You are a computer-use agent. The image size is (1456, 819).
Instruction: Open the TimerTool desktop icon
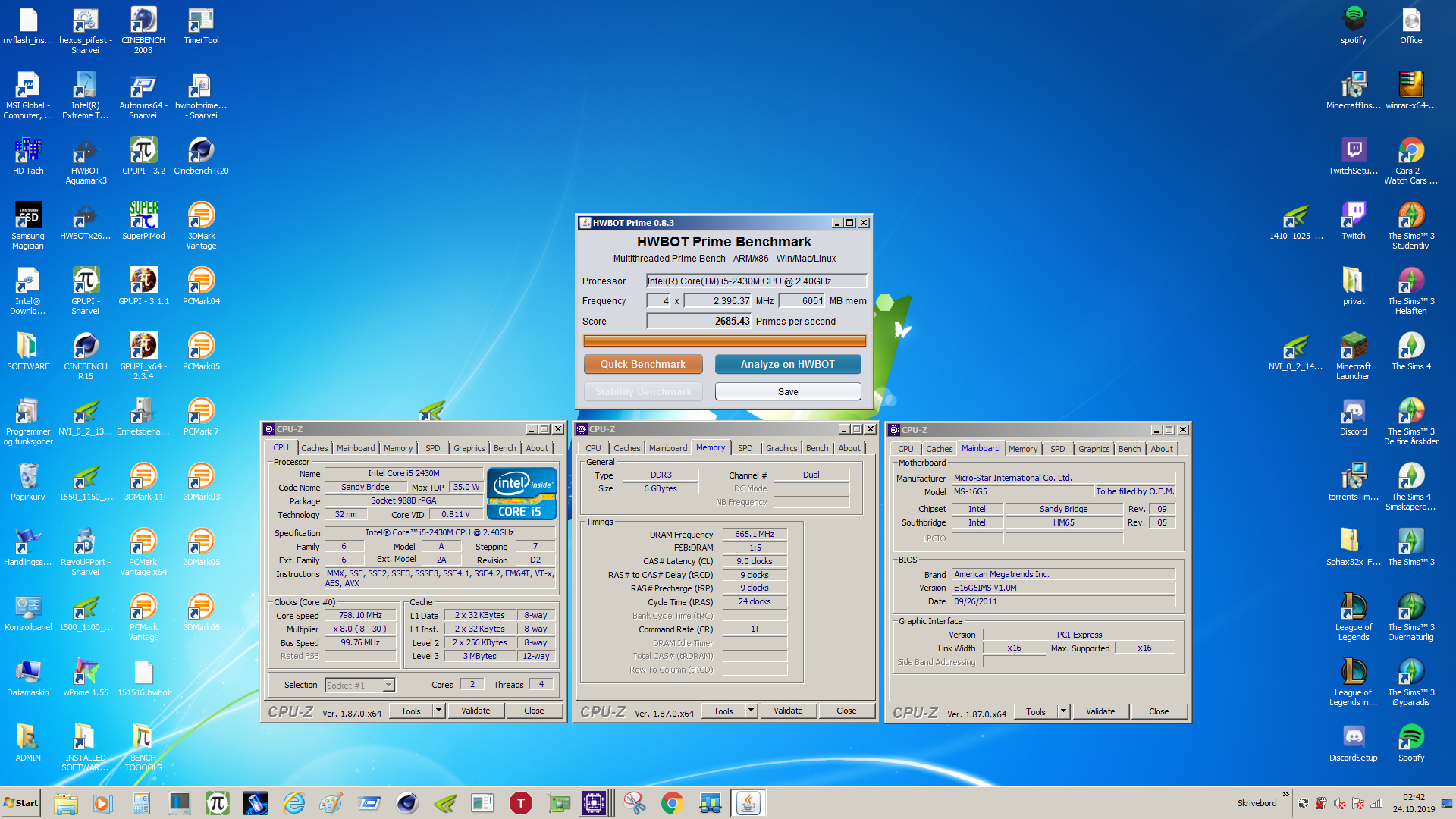point(201,27)
